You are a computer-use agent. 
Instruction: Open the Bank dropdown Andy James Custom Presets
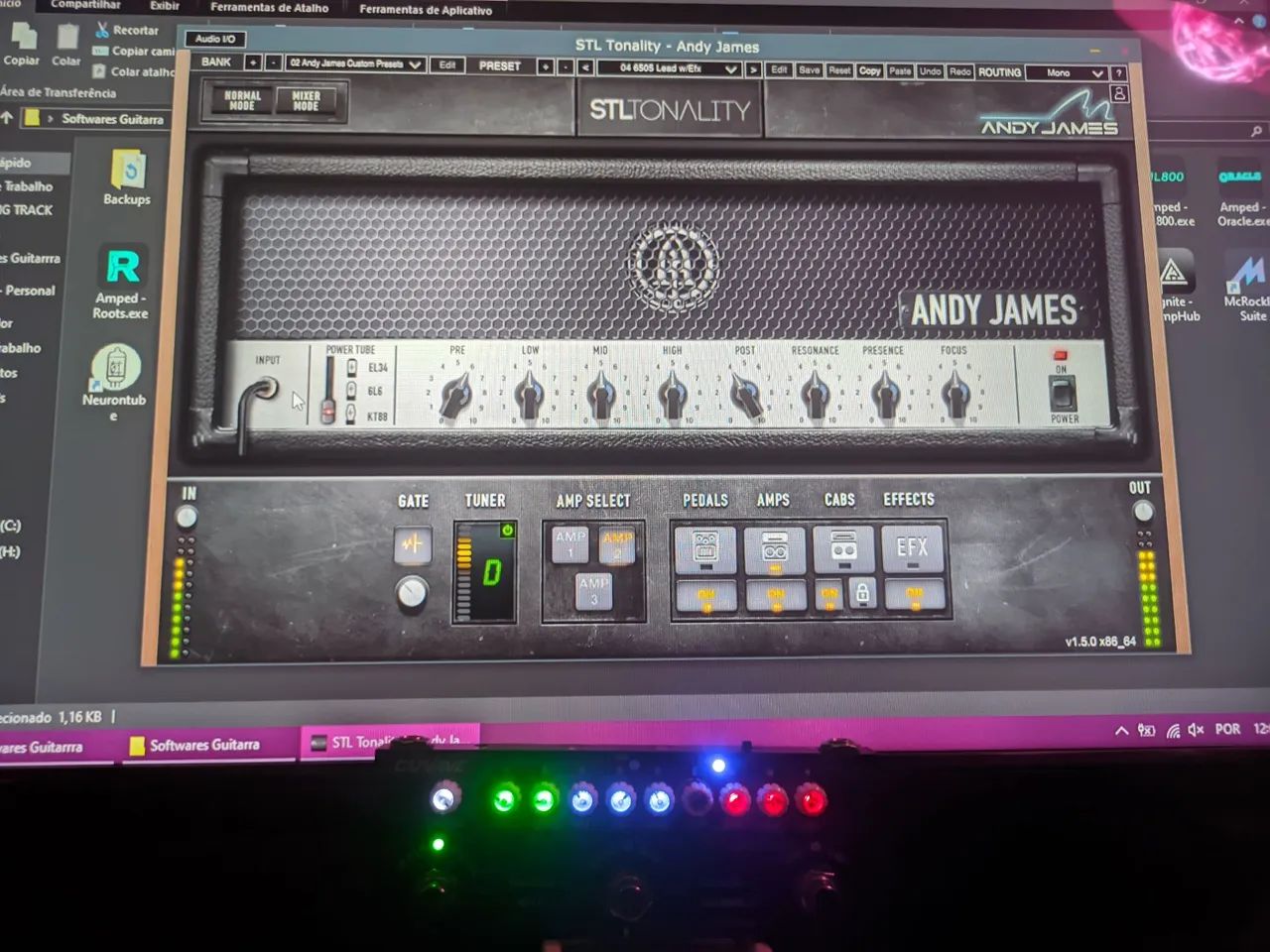tap(355, 63)
